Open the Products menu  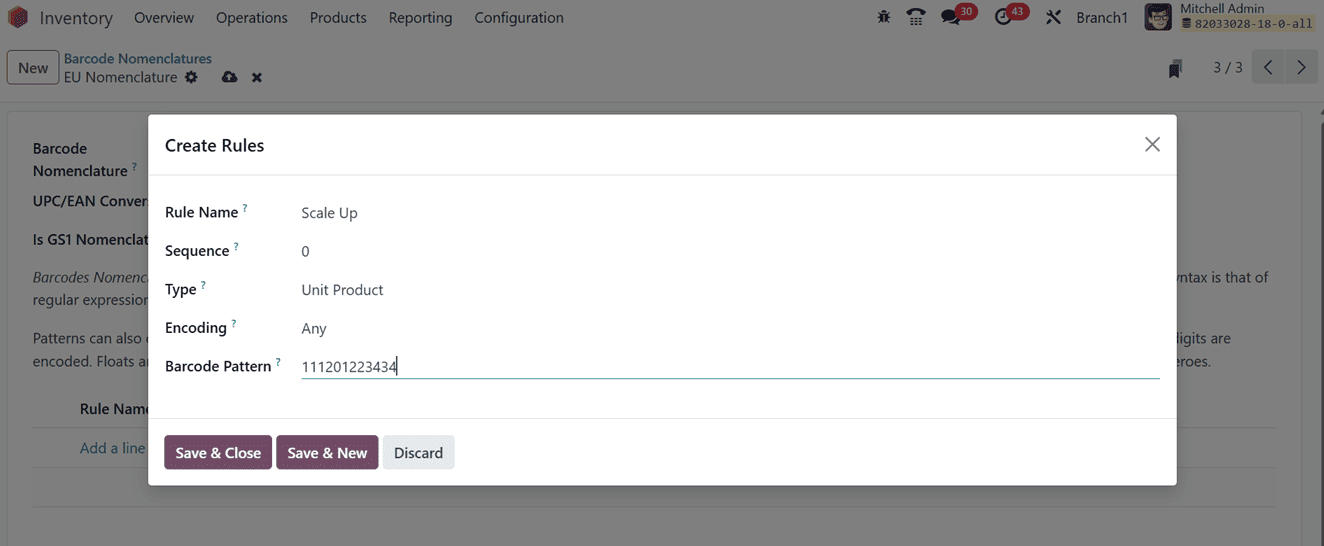[338, 17]
